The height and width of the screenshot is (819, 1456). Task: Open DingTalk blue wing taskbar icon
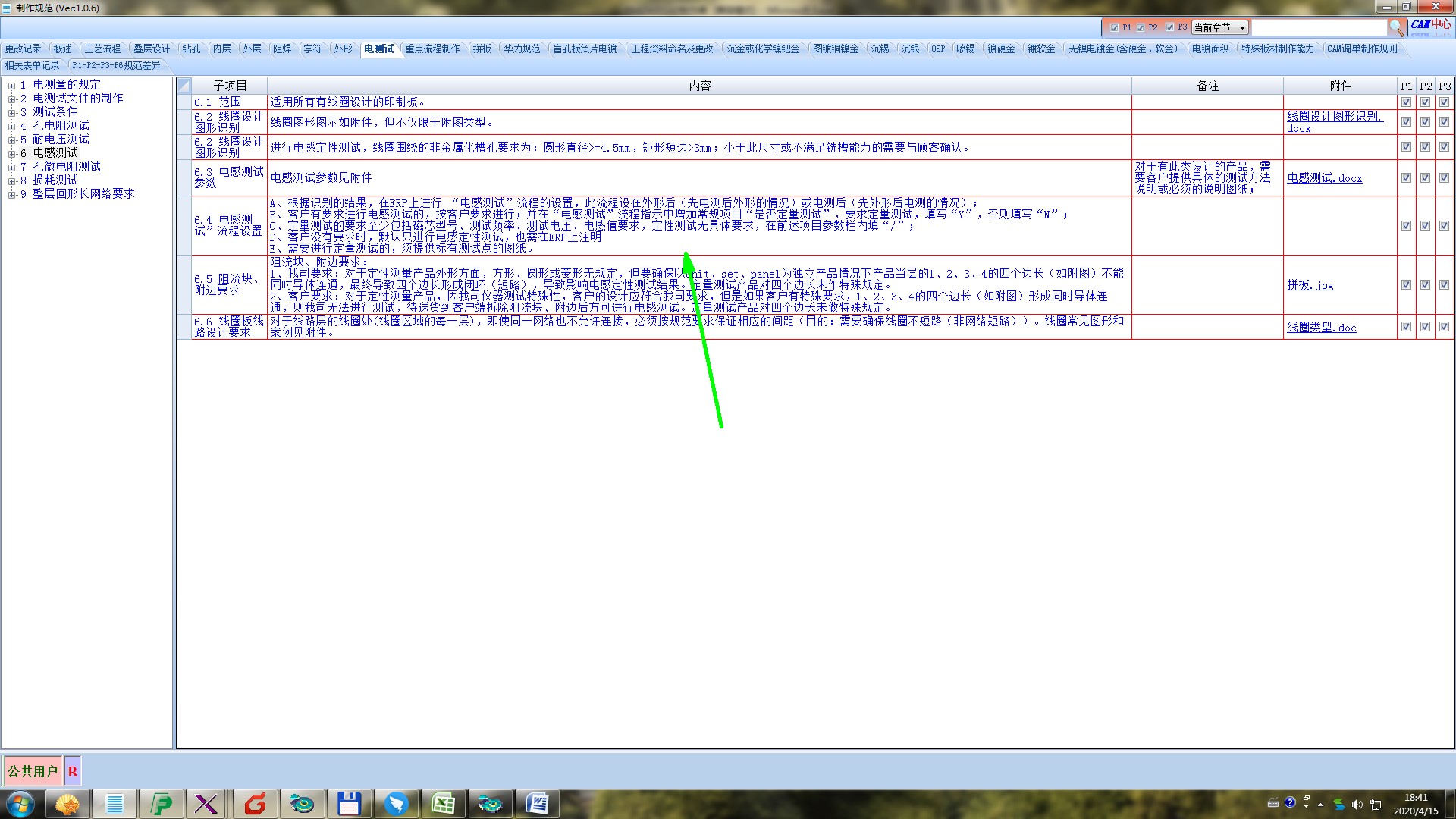click(x=396, y=804)
